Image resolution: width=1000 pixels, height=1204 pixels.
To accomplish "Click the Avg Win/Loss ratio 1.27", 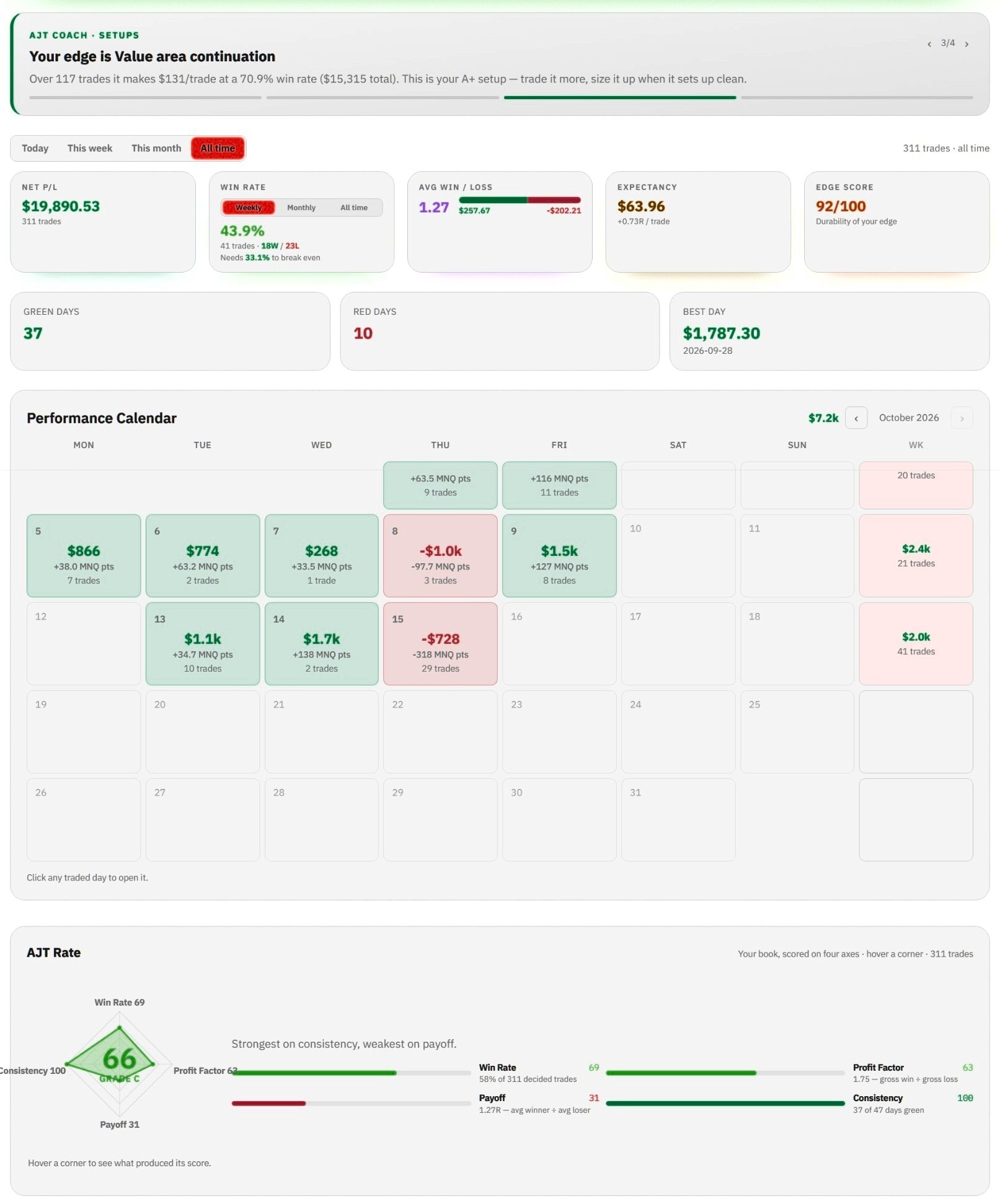I will tap(433, 208).
